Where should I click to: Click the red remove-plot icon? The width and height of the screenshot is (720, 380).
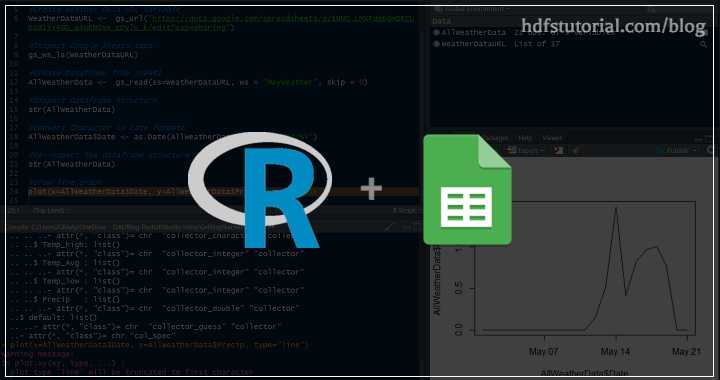[559, 150]
